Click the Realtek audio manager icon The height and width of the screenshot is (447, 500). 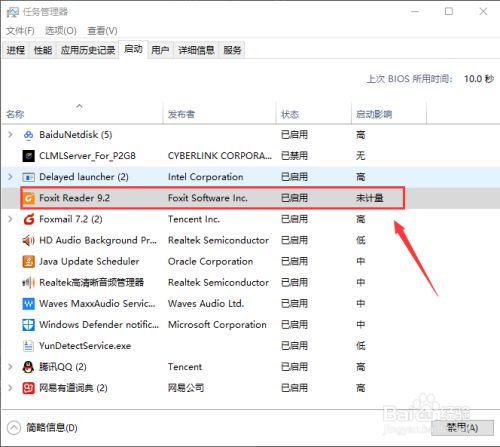coord(28,283)
